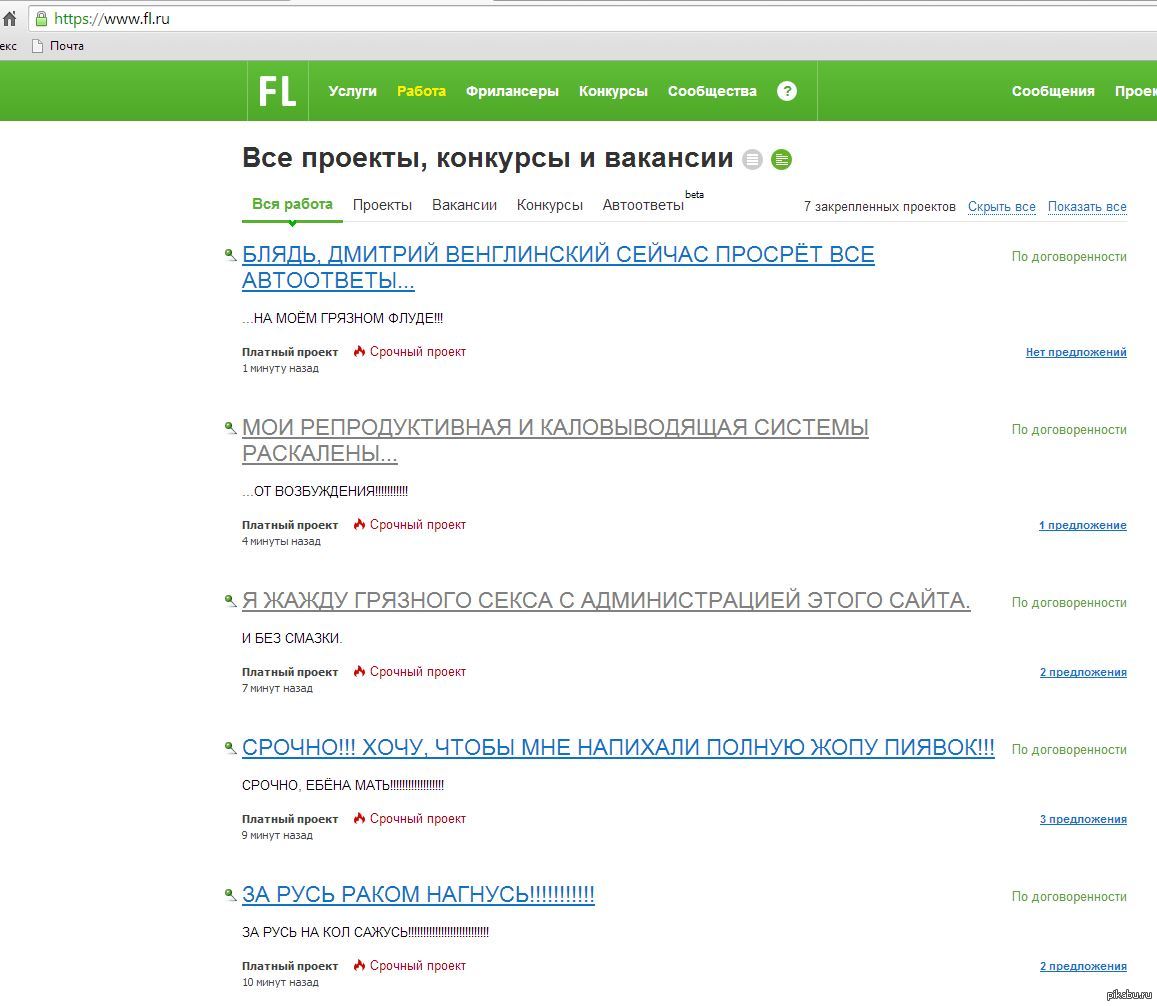Open project 'Я ЖАЖДУ... С АДМИНИСТРАЦИЕЙ ЭТОГО САЙТА'
Viewport: 1157px width, 1006px height.
[x=606, y=600]
